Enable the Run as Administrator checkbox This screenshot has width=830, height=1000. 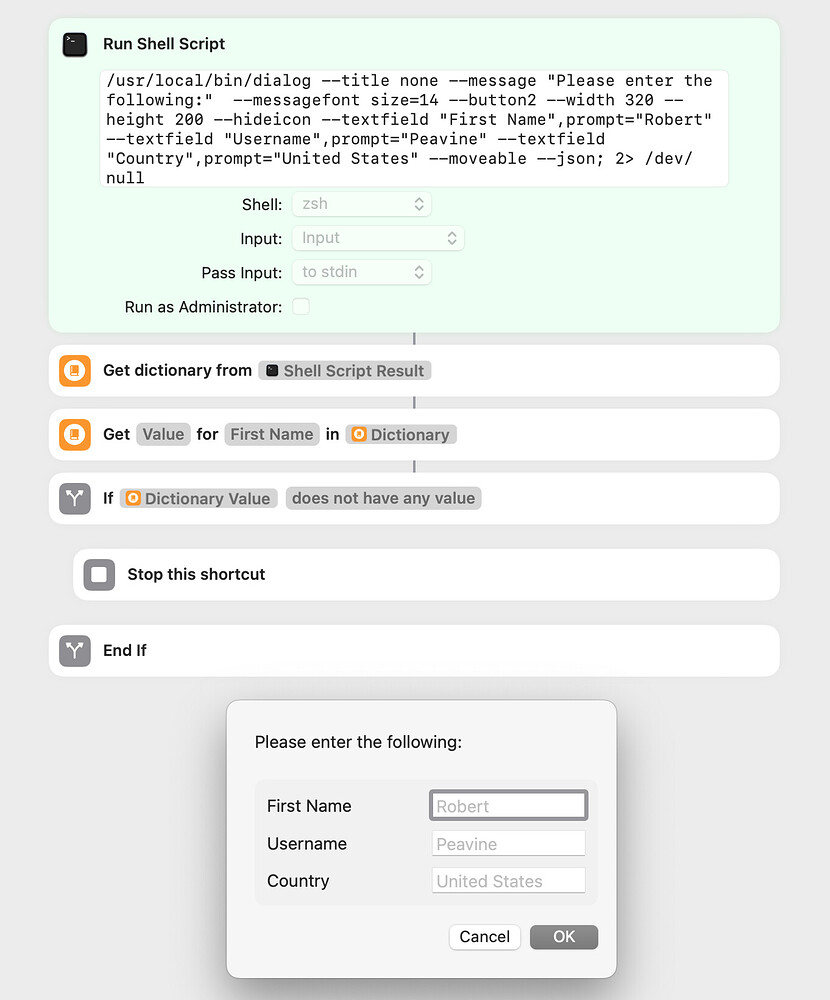(x=300, y=307)
